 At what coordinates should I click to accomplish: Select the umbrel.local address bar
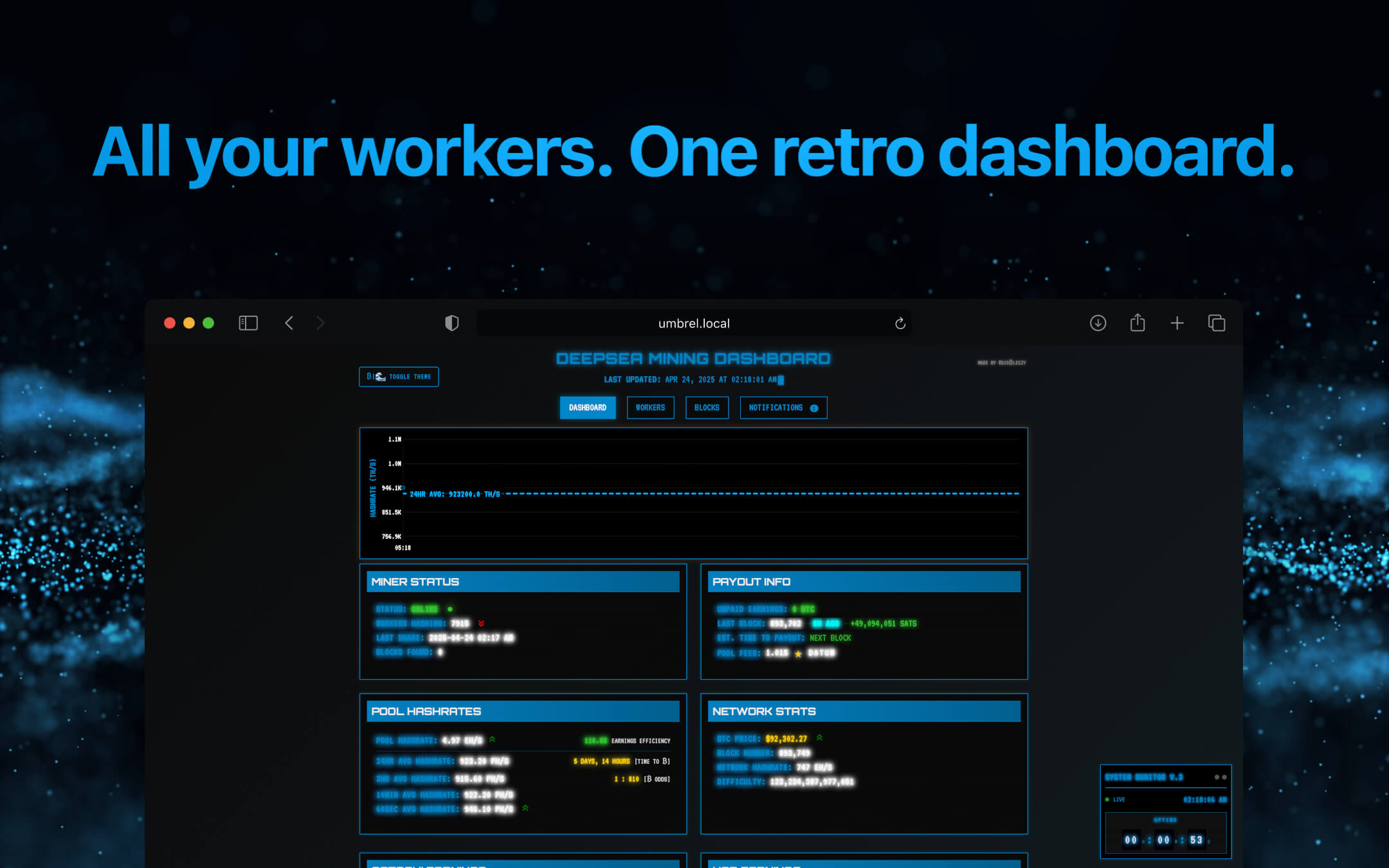click(693, 323)
